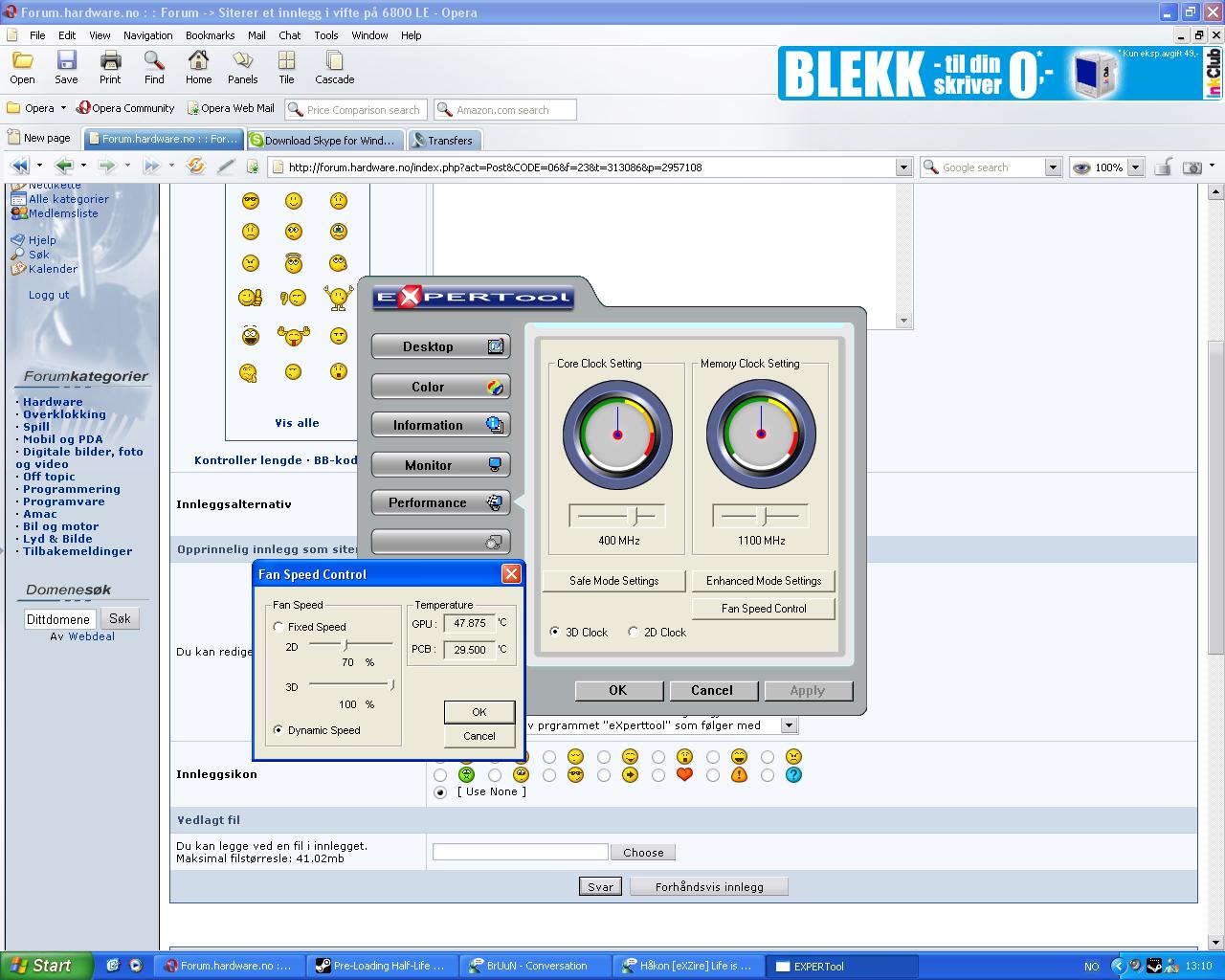Click the Opera Community bookmark icon
The height and width of the screenshot is (980, 1225).
(84, 108)
